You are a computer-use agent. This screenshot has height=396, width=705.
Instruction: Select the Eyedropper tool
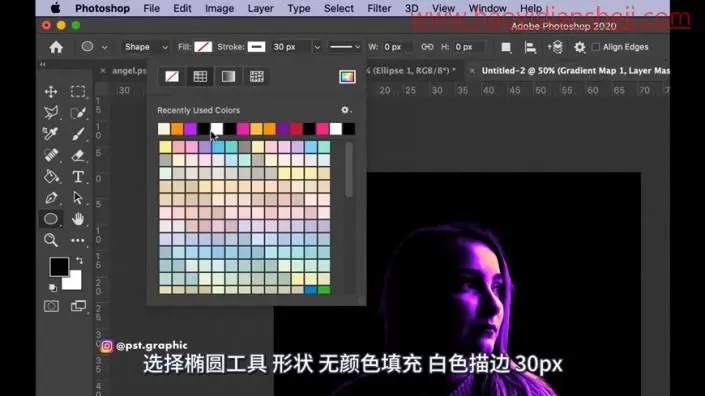(x=51, y=133)
